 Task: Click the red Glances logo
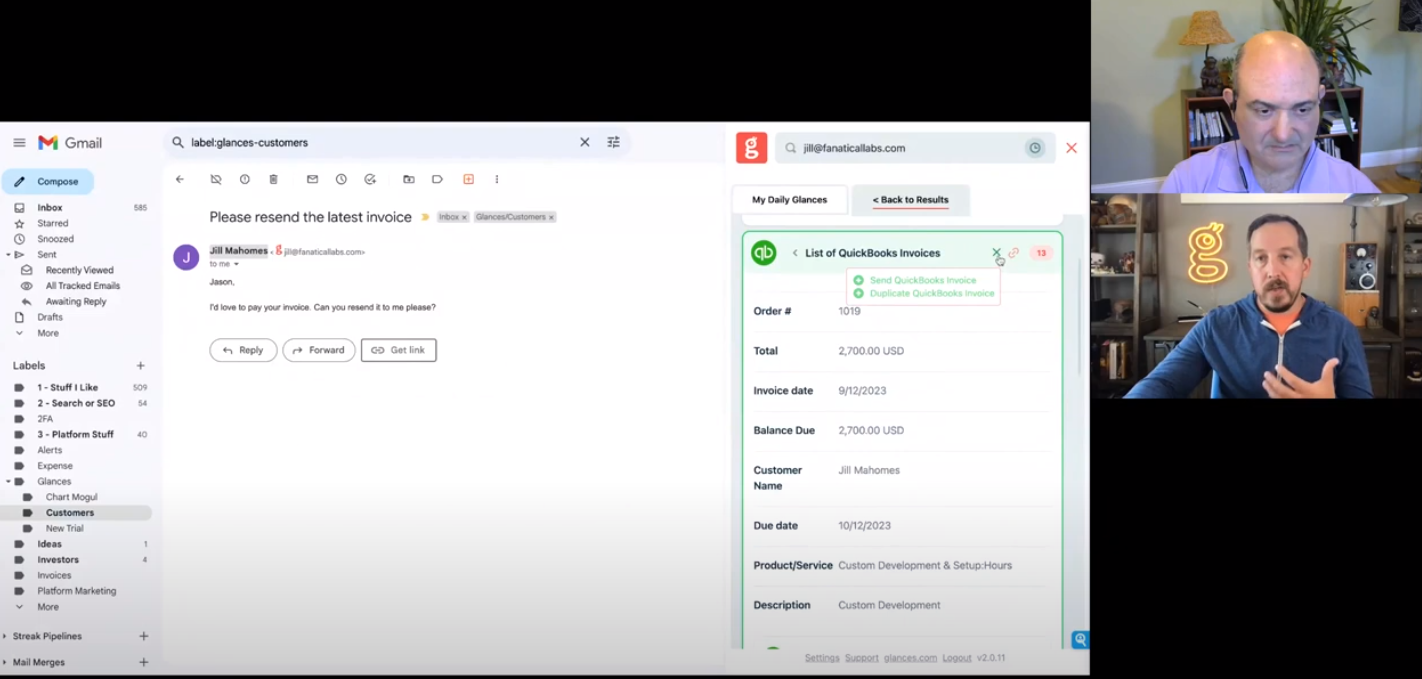pos(752,148)
